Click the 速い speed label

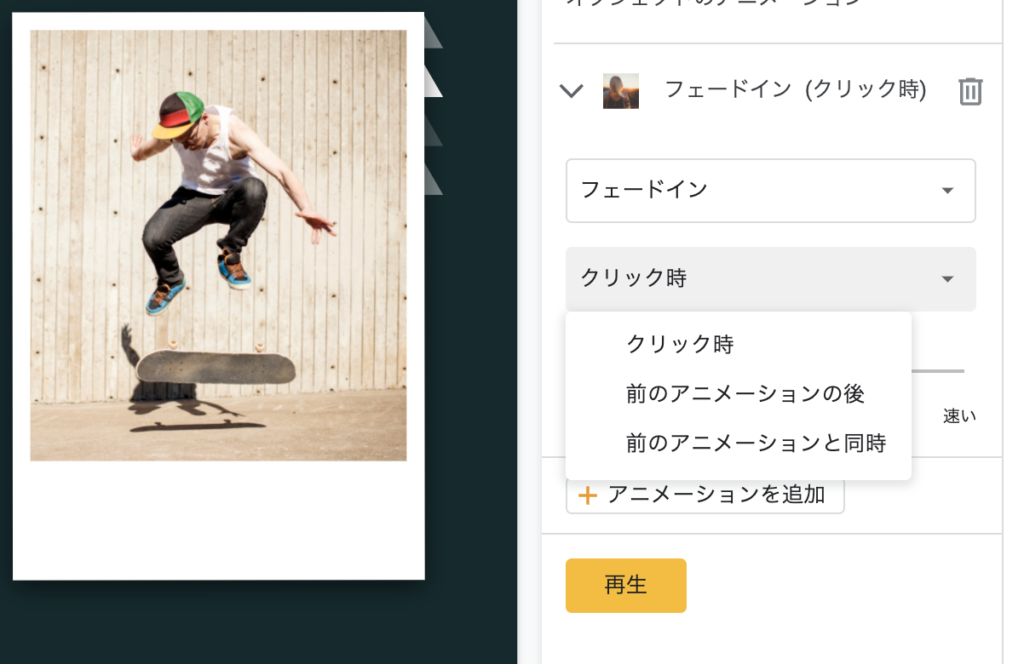click(959, 416)
